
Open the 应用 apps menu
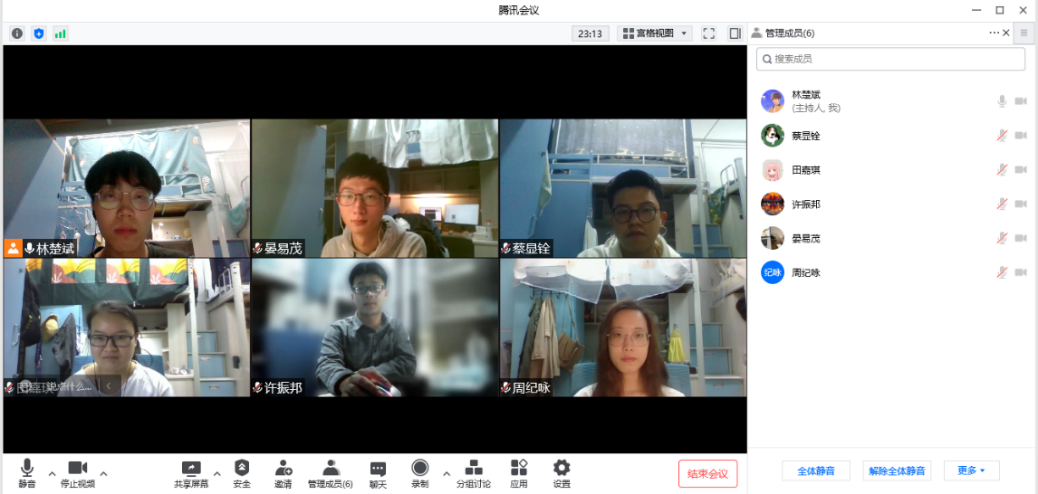pos(518,473)
